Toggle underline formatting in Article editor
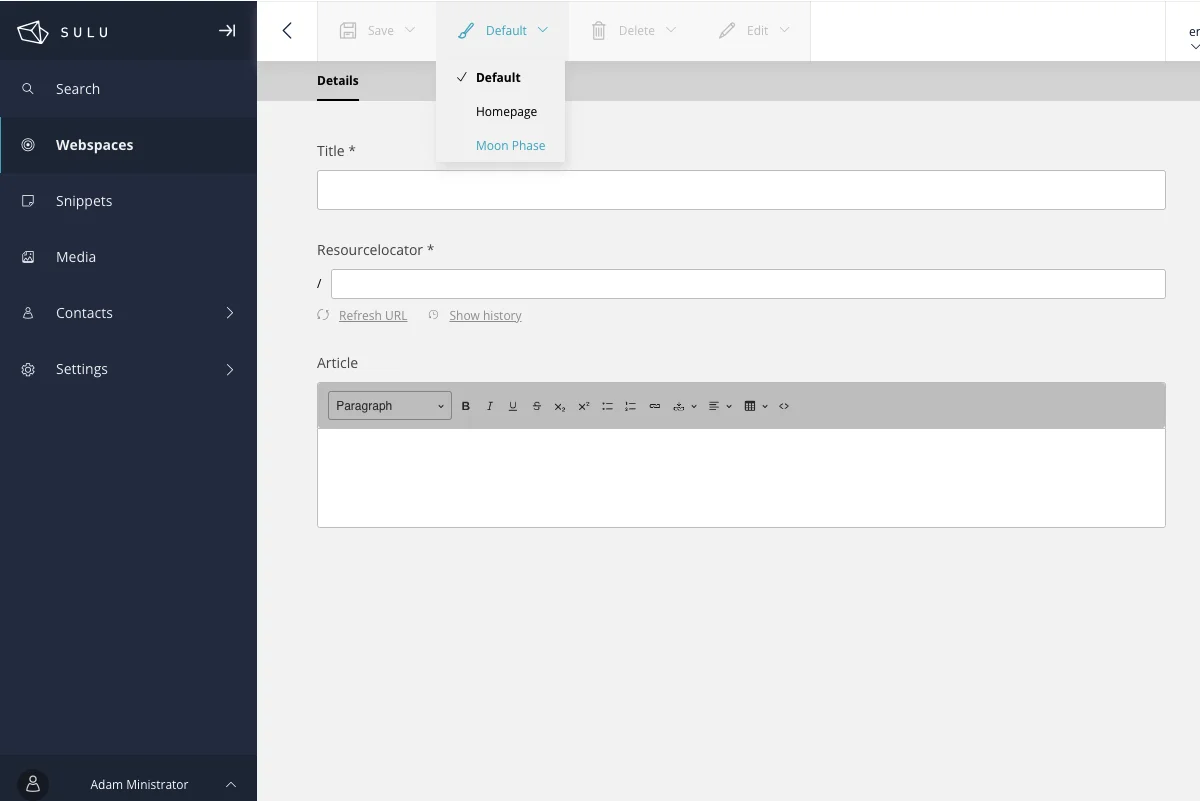Viewport: 1200px width, 801px height. [x=513, y=406]
